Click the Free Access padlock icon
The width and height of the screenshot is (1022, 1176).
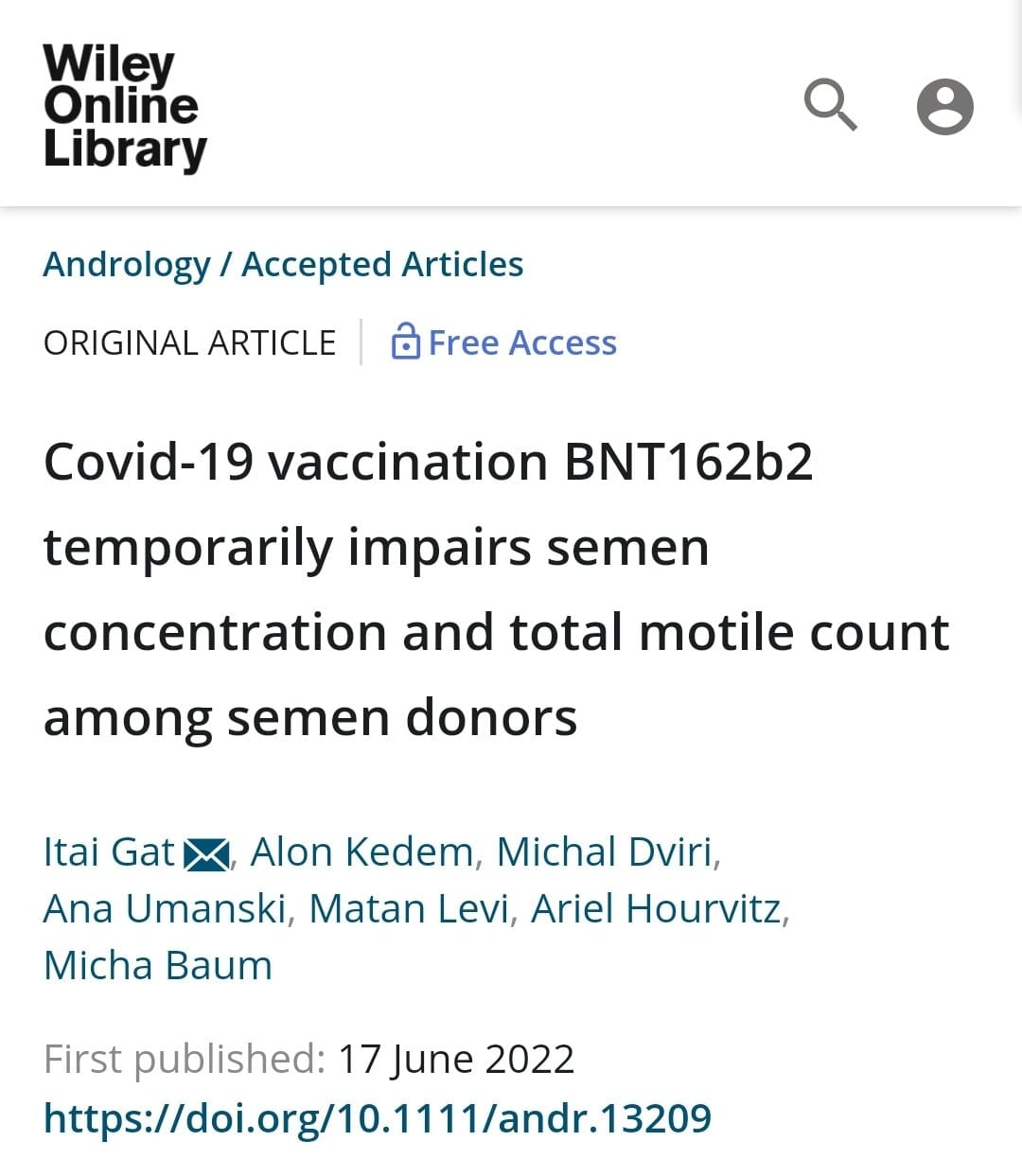(405, 342)
